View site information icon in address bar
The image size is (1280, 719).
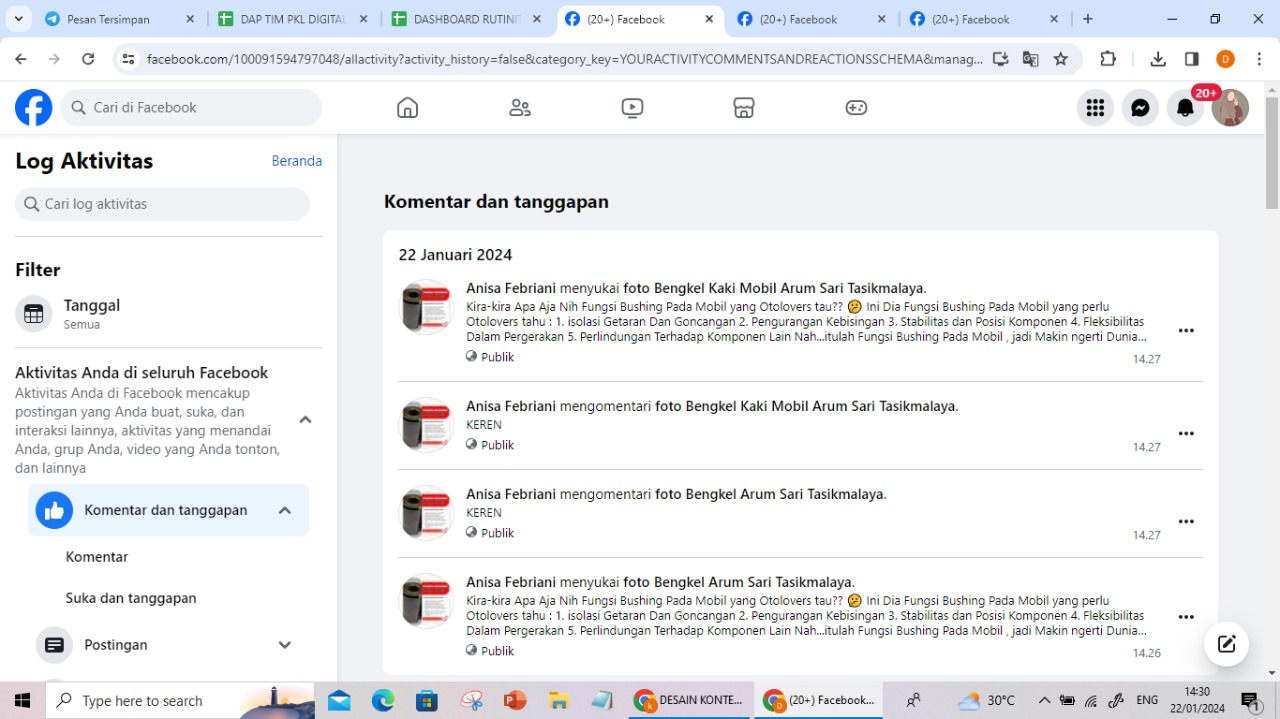128,59
